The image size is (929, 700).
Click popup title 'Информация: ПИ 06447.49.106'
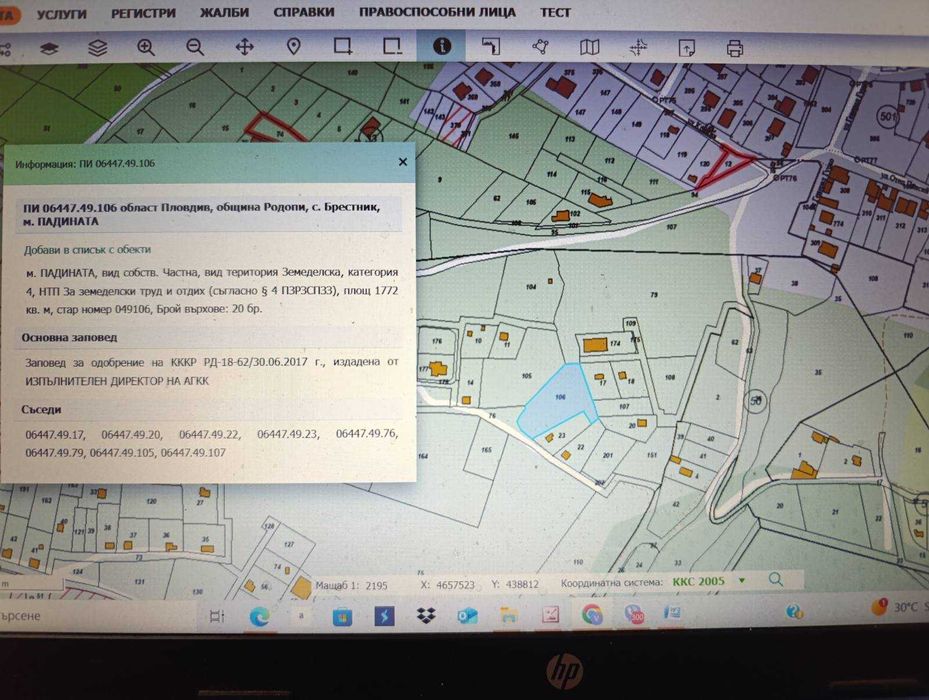click(85, 164)
